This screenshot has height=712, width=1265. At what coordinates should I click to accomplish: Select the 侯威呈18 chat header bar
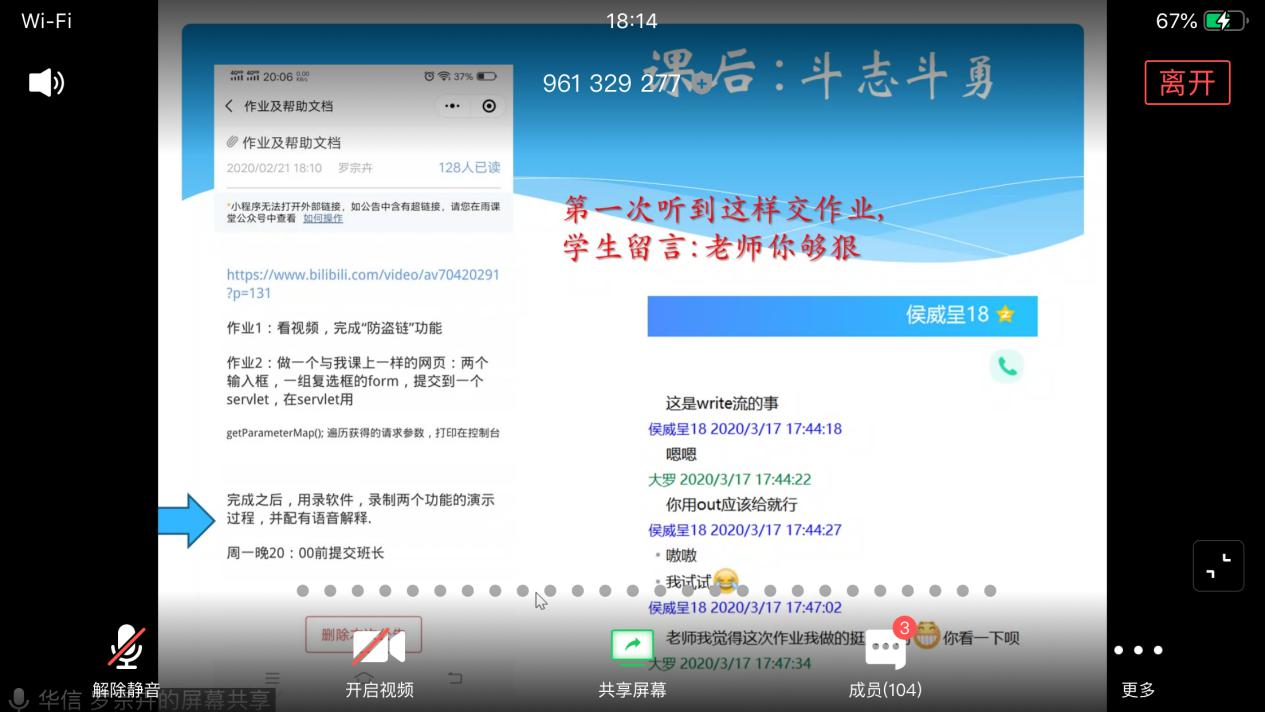pos(841,315)
